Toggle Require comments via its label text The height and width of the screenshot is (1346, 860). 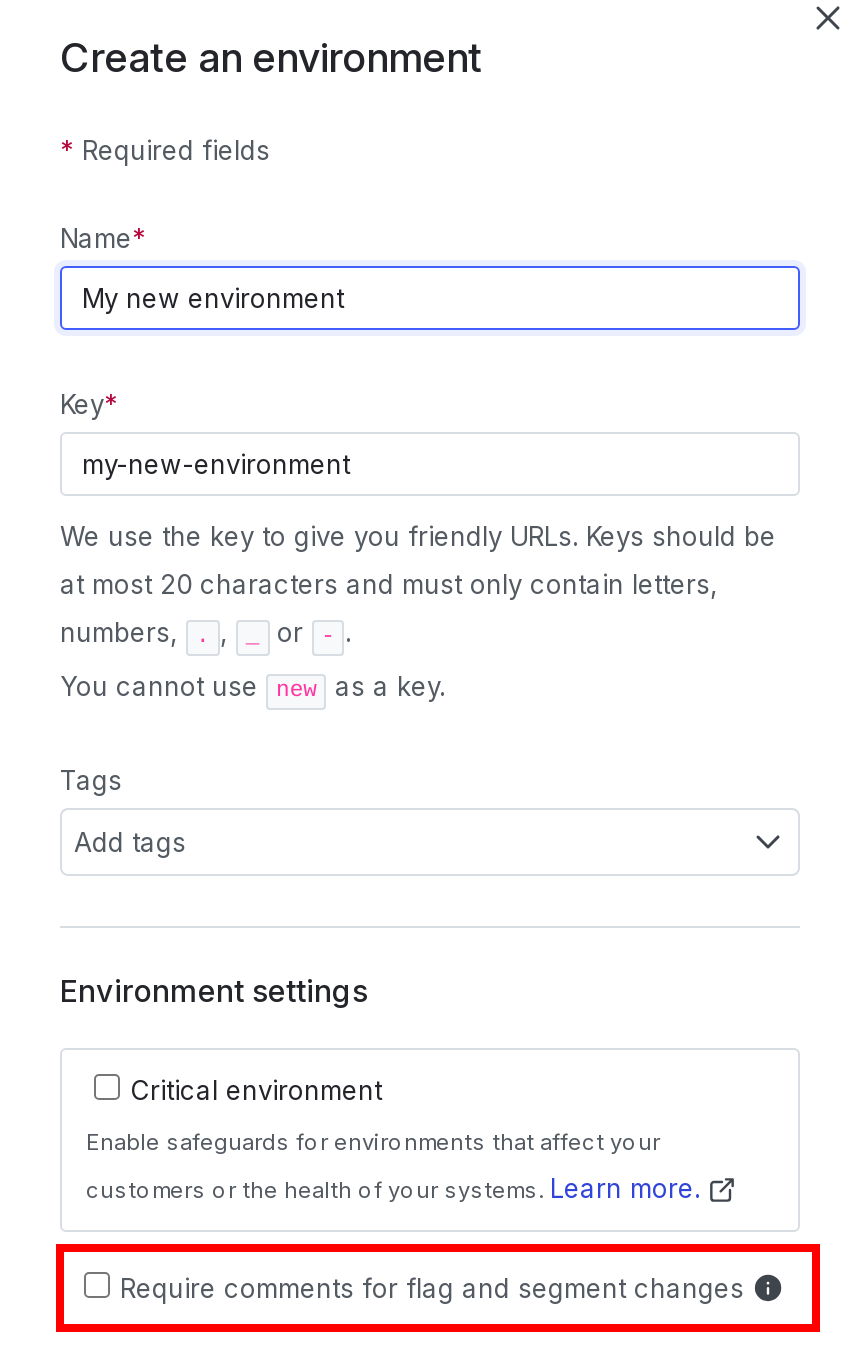point(430,1288)
